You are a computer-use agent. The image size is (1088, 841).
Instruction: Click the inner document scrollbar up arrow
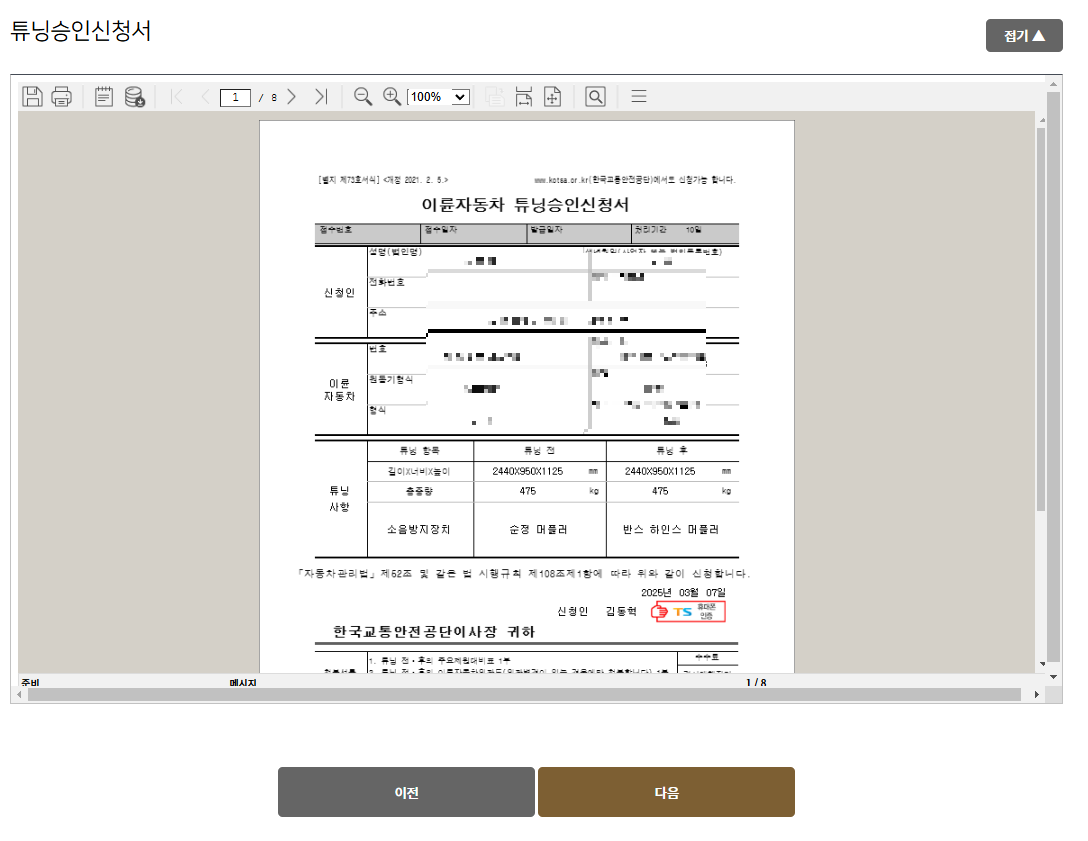tap(1042, 120)
